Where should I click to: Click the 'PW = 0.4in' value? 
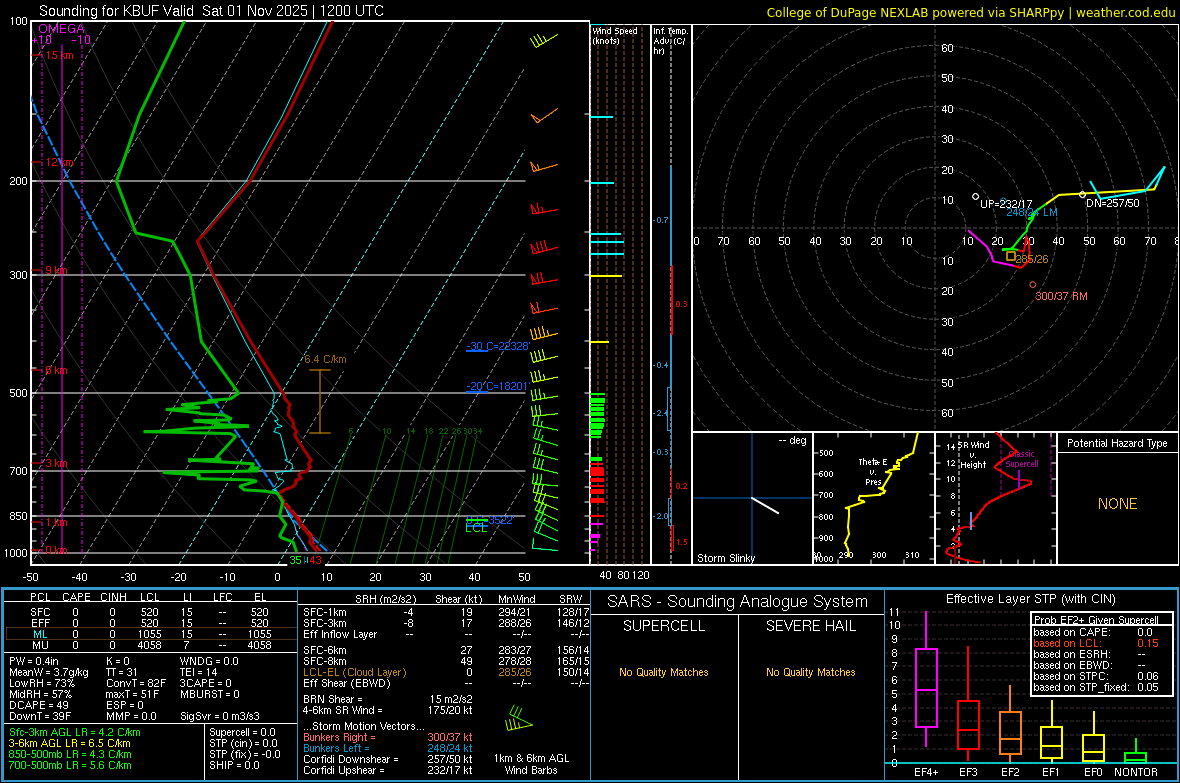coord(34,661)
